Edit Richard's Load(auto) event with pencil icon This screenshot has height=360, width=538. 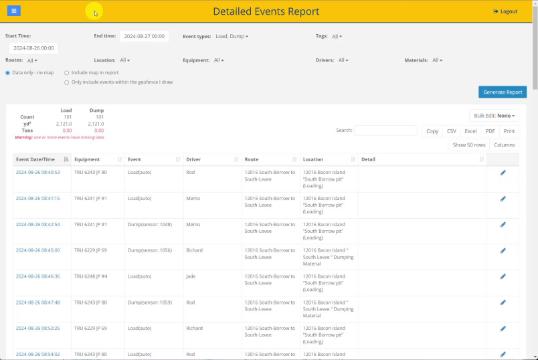(503, 328)
